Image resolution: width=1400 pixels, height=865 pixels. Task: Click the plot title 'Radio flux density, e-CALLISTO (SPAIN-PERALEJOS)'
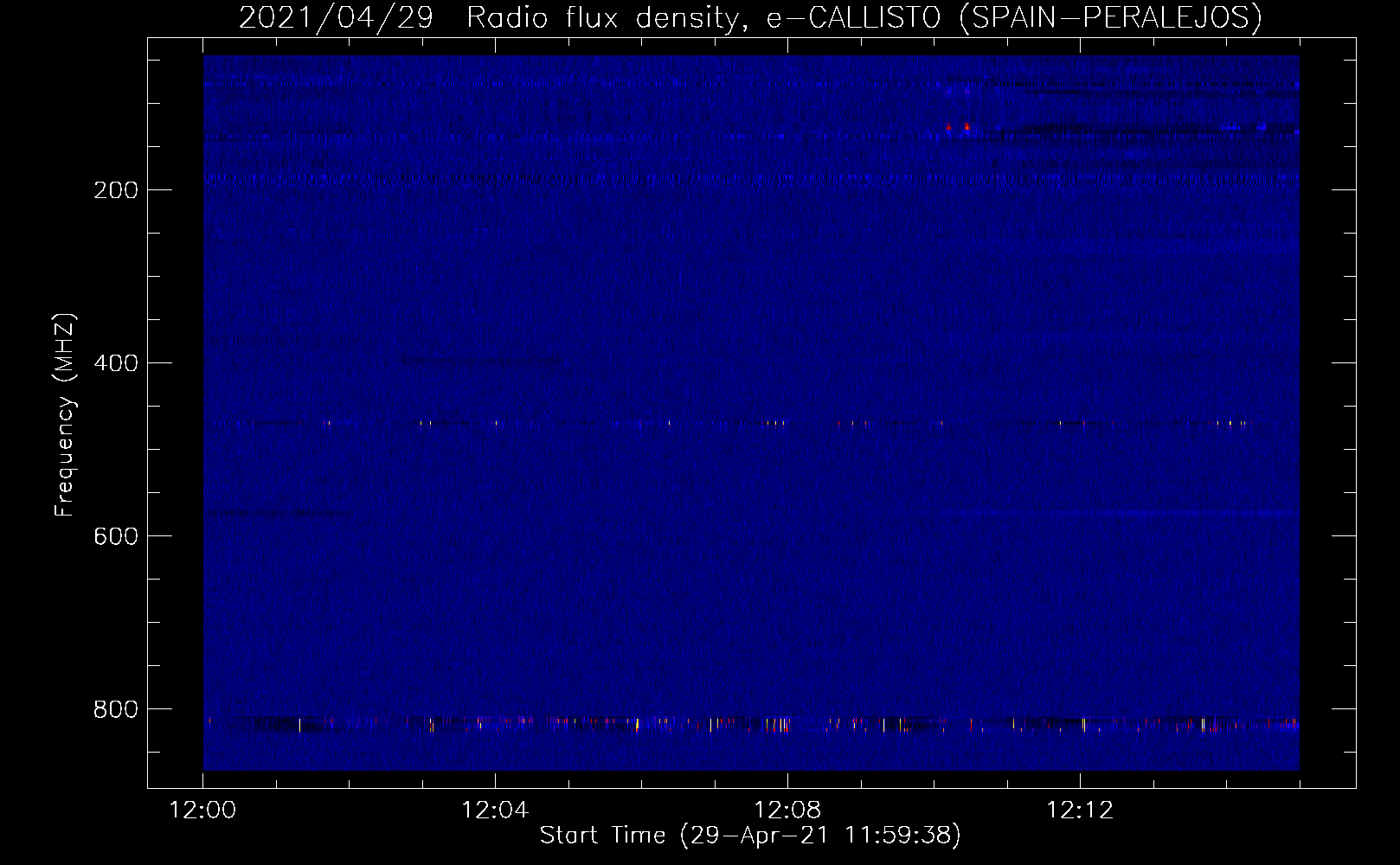[x=864, y=17]
